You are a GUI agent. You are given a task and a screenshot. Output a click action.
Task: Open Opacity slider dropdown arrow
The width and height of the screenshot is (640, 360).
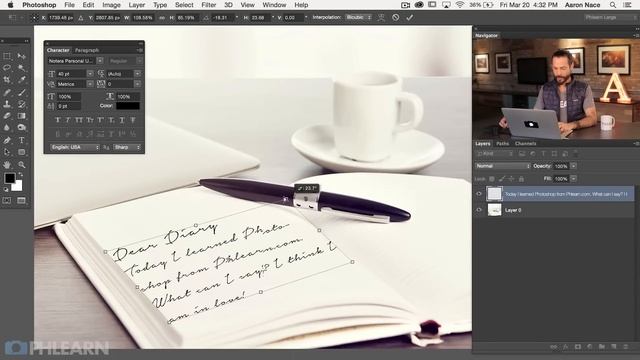click(x=573, y=166)
